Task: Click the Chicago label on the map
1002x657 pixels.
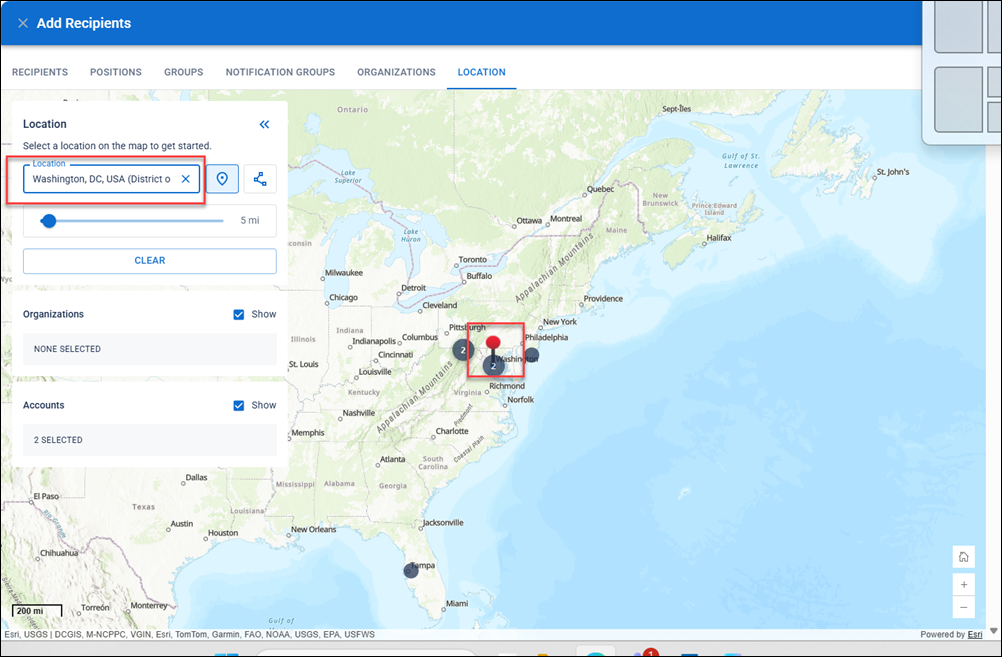Action: coord(343,297)
